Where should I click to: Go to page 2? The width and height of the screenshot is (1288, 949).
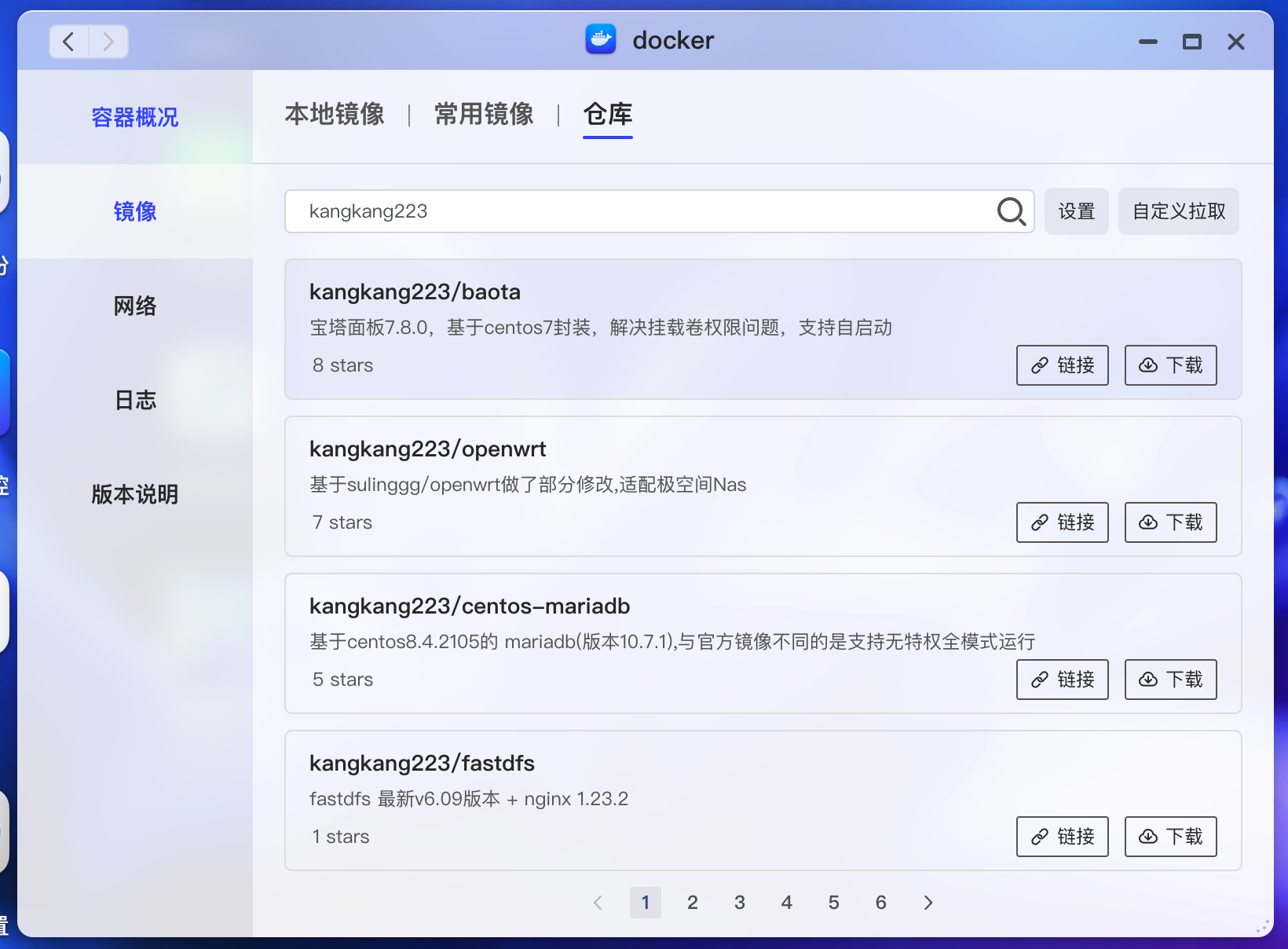(x=693, y=903)
